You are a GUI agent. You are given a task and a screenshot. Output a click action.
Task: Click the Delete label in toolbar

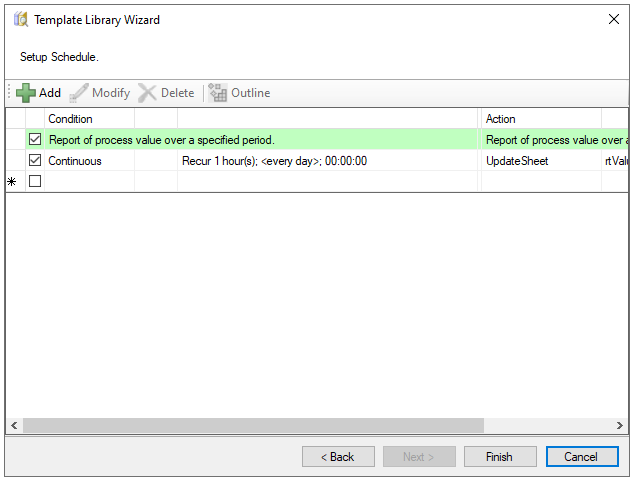click(x=178, y=93)
